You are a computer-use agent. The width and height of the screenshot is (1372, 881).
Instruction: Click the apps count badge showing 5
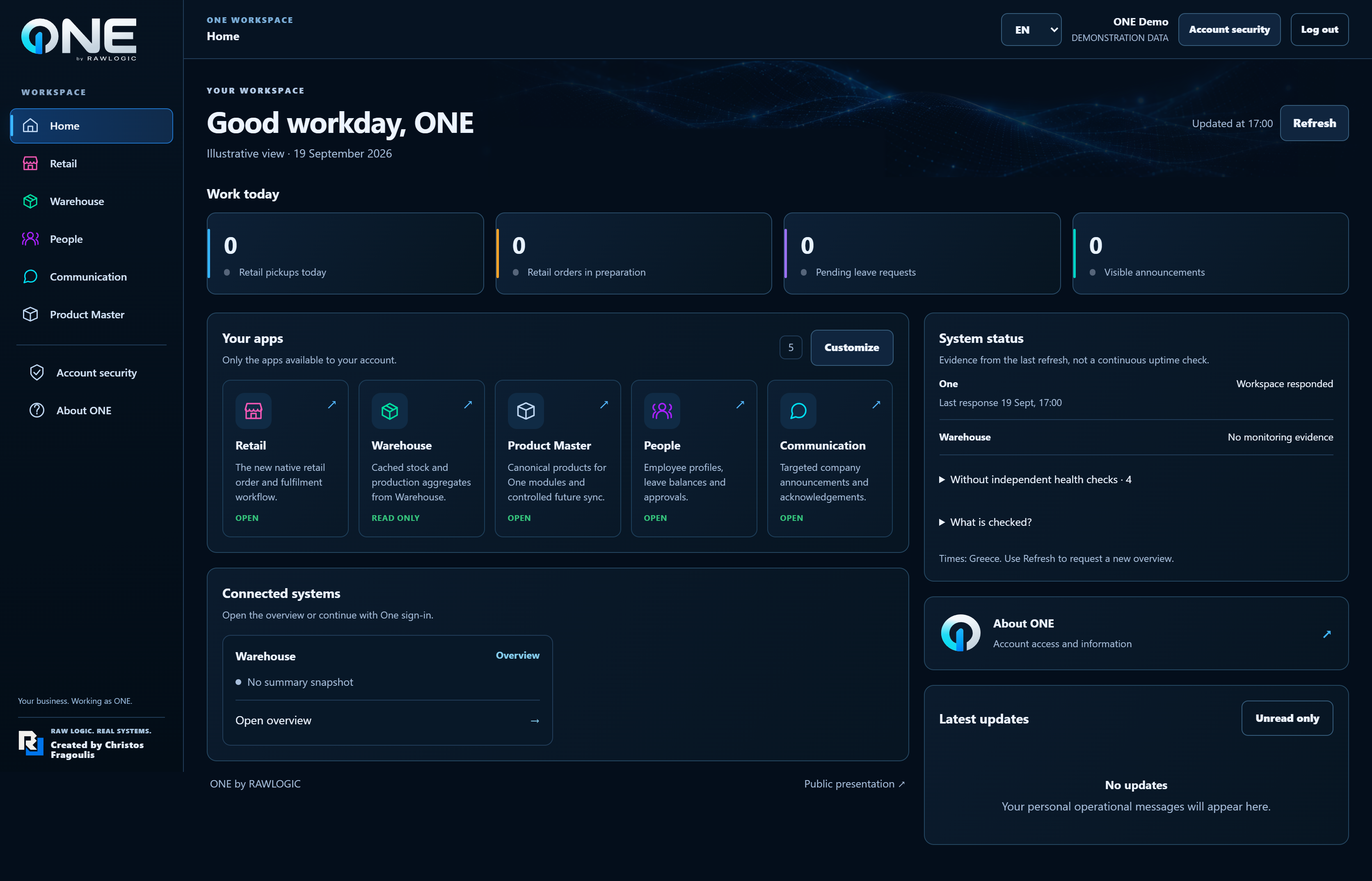click(x=791, y=347)
